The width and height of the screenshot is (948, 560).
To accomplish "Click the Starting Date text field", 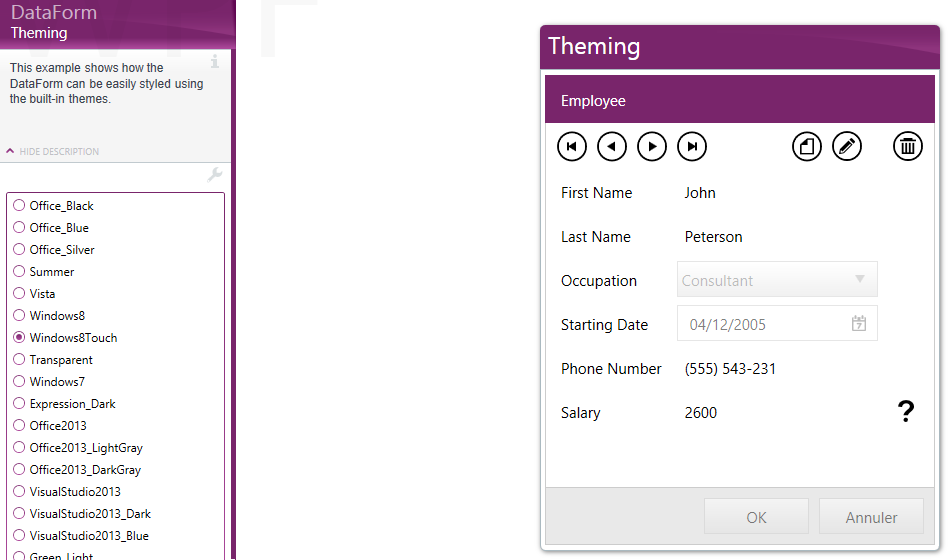I will click(x=760, y=324).
